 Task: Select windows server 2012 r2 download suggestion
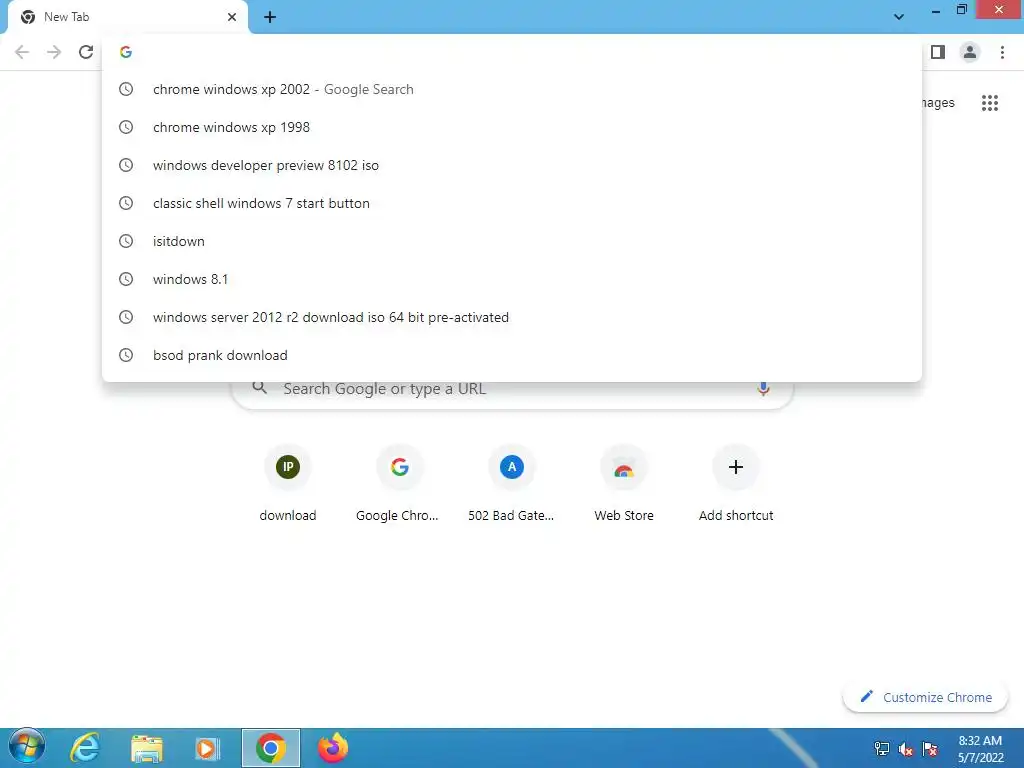pyautogui.click(x=512, y=317)
